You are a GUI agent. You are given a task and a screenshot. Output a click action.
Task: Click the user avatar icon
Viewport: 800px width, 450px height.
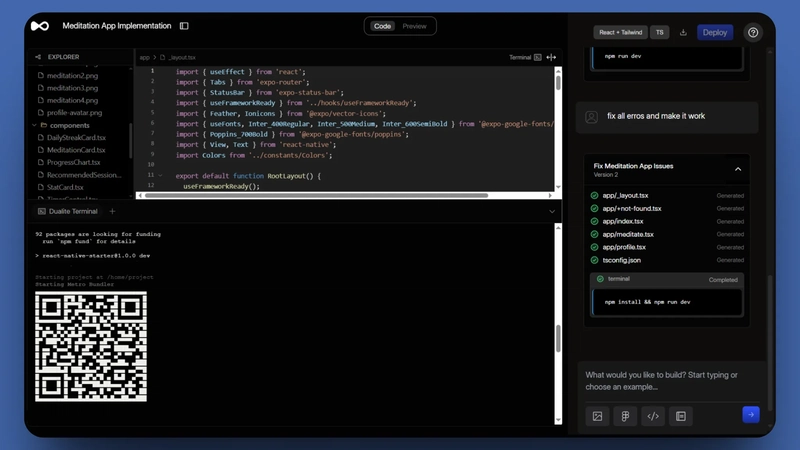(591, 117)
